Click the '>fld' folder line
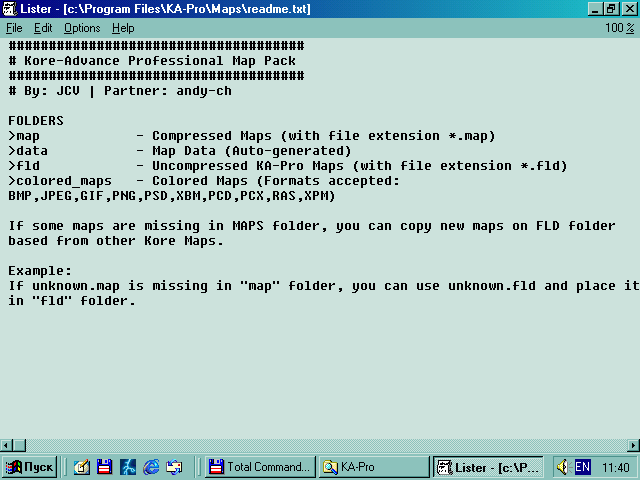Screen dimensions: 640x480 pos(288,166)
